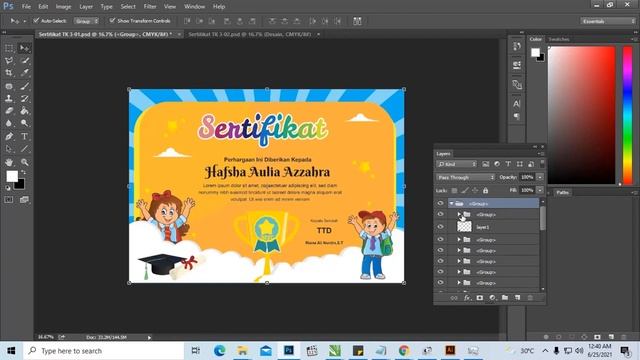Image resolution: width=640 pixels, height=360 pixels.
Task: Hide the selected top group layer
Action: (x=440, y=203)
